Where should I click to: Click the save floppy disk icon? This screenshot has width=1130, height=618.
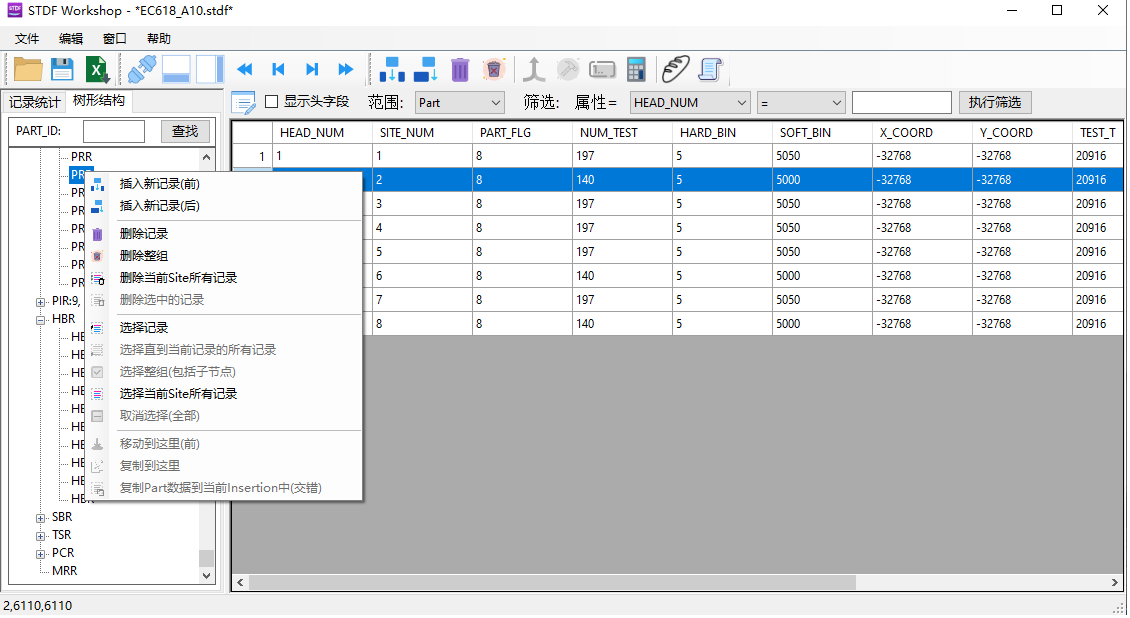coord(62,69)
